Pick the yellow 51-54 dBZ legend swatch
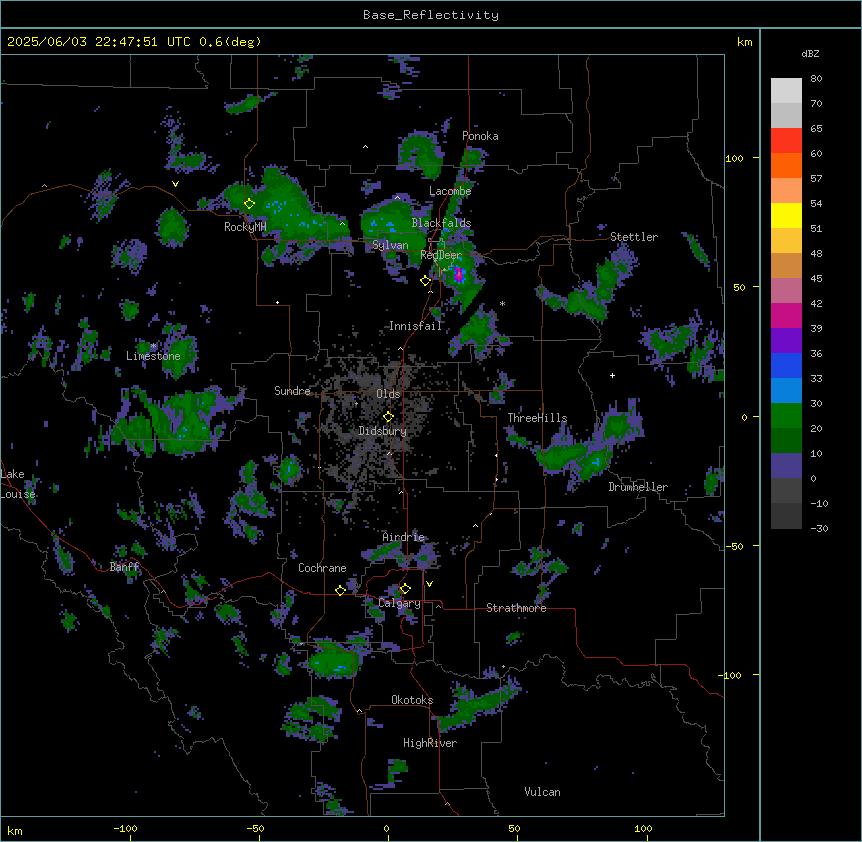Screen dimensions: 862x842 coord(786,215)
